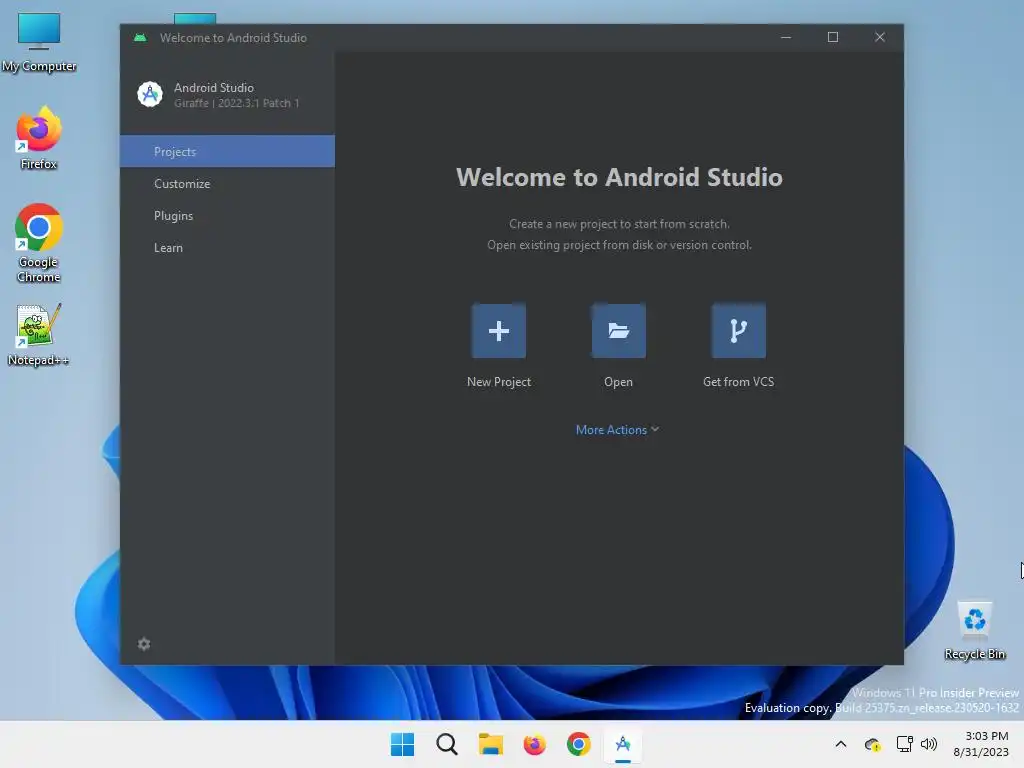Screen dimensions: 1024x768
Task: Click the Android Studio logo in the sidebar header
Action: point(150,95)
